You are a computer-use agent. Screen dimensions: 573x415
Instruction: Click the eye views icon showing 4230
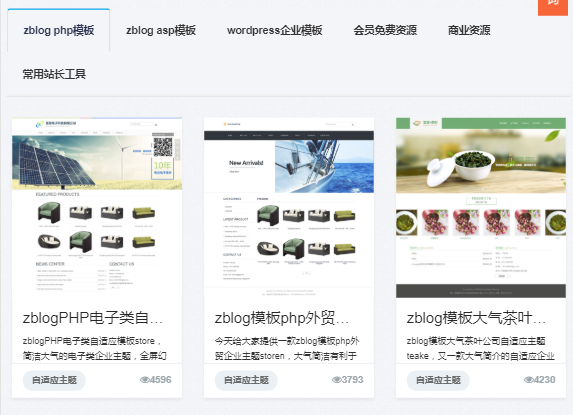(x=529, y=380)
